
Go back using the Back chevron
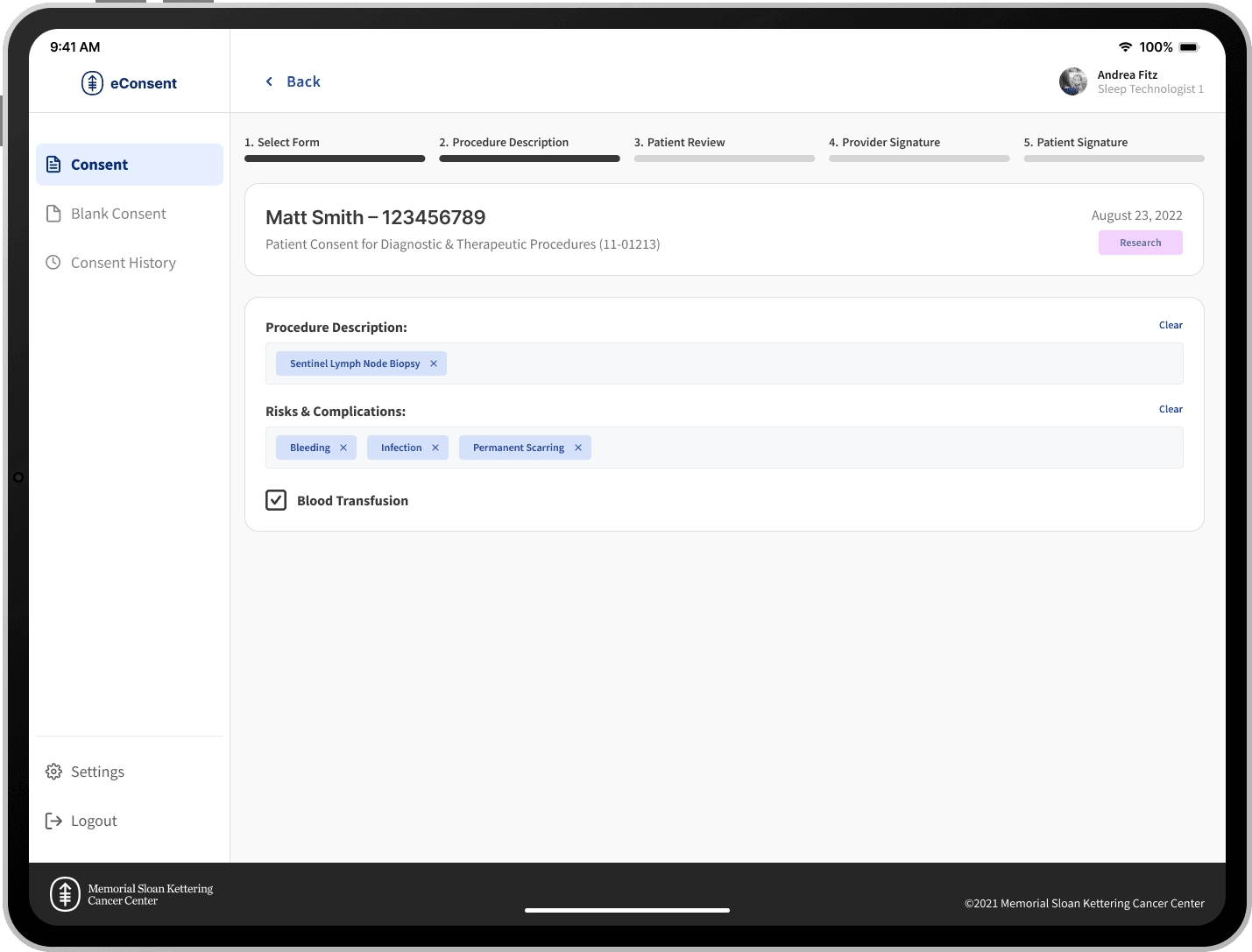(x=270, y=81)
